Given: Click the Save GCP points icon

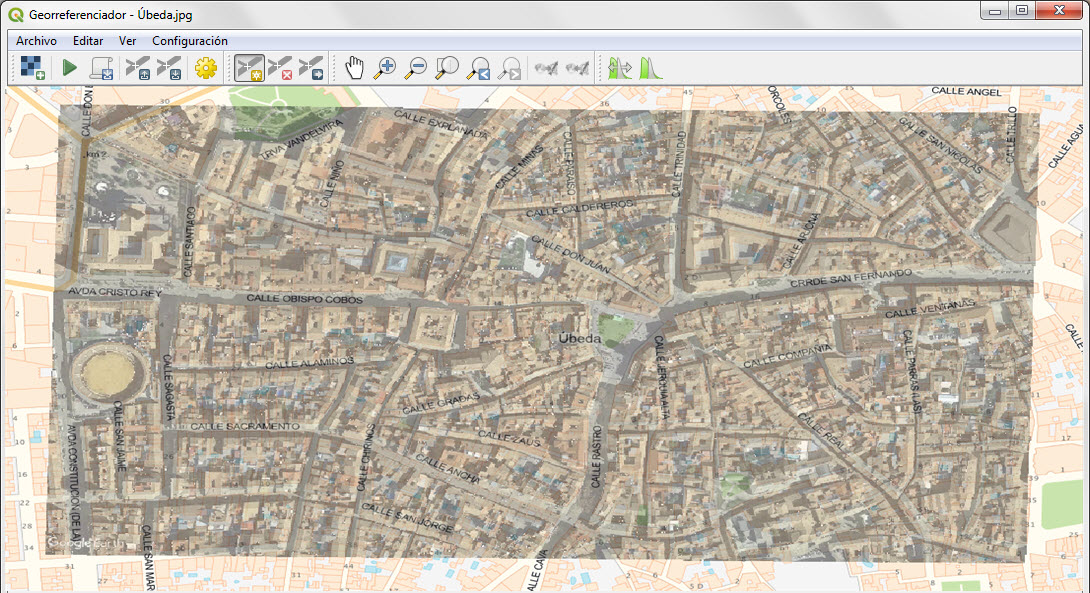Looking at the screenshot, I should click(x=169, y=68).
